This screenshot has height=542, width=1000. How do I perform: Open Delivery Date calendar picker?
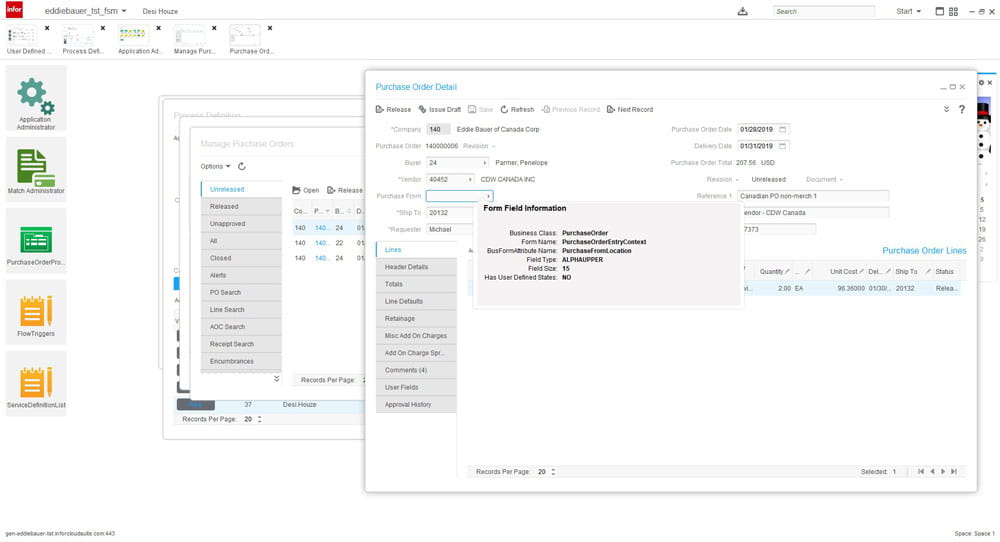[783, 146]
